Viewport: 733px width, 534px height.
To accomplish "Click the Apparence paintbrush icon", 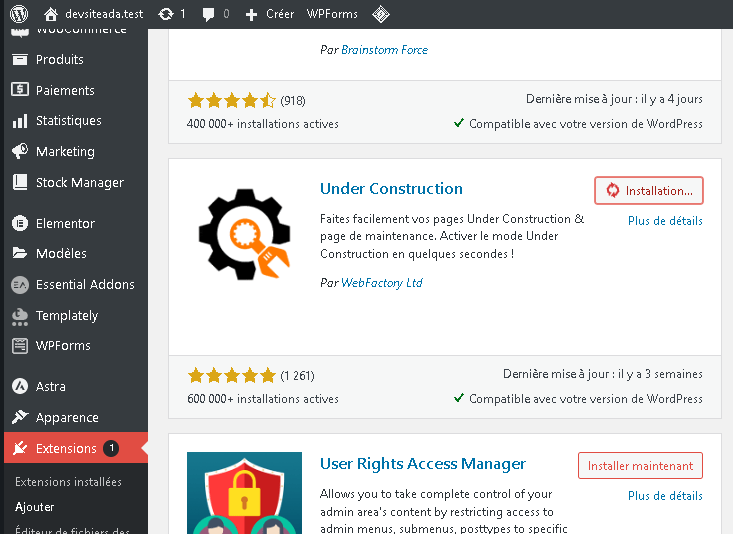I will point(20,417).
